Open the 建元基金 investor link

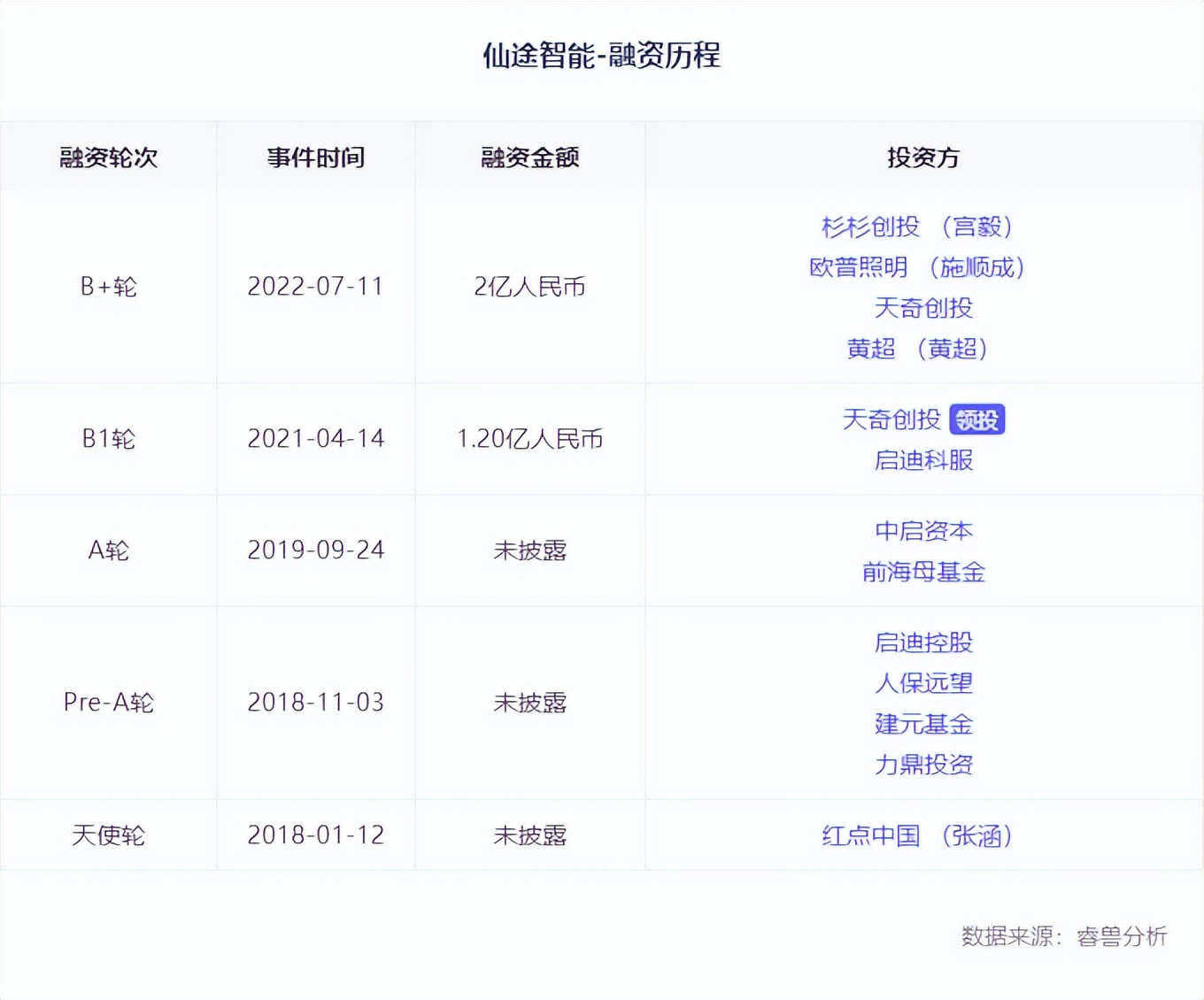922,724
